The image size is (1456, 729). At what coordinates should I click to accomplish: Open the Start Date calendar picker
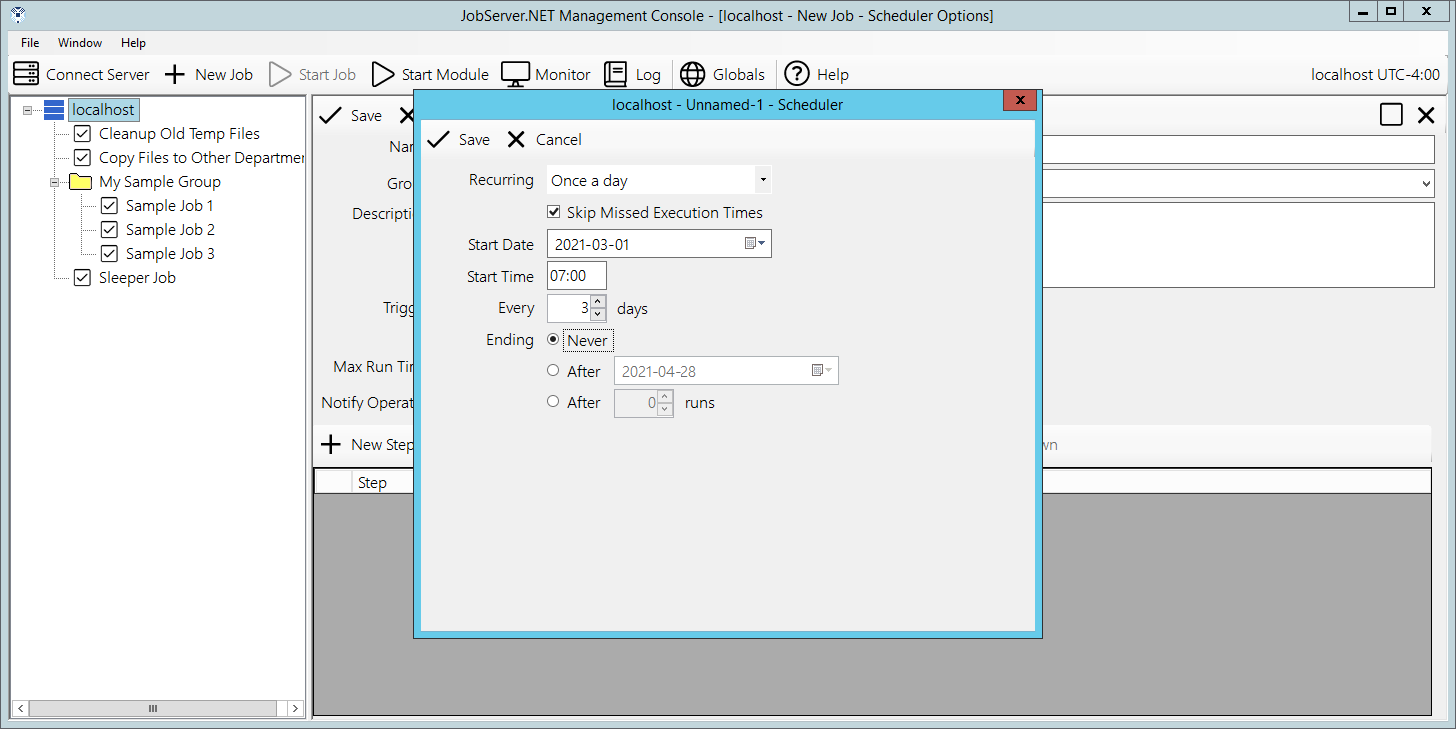[755, 244]
